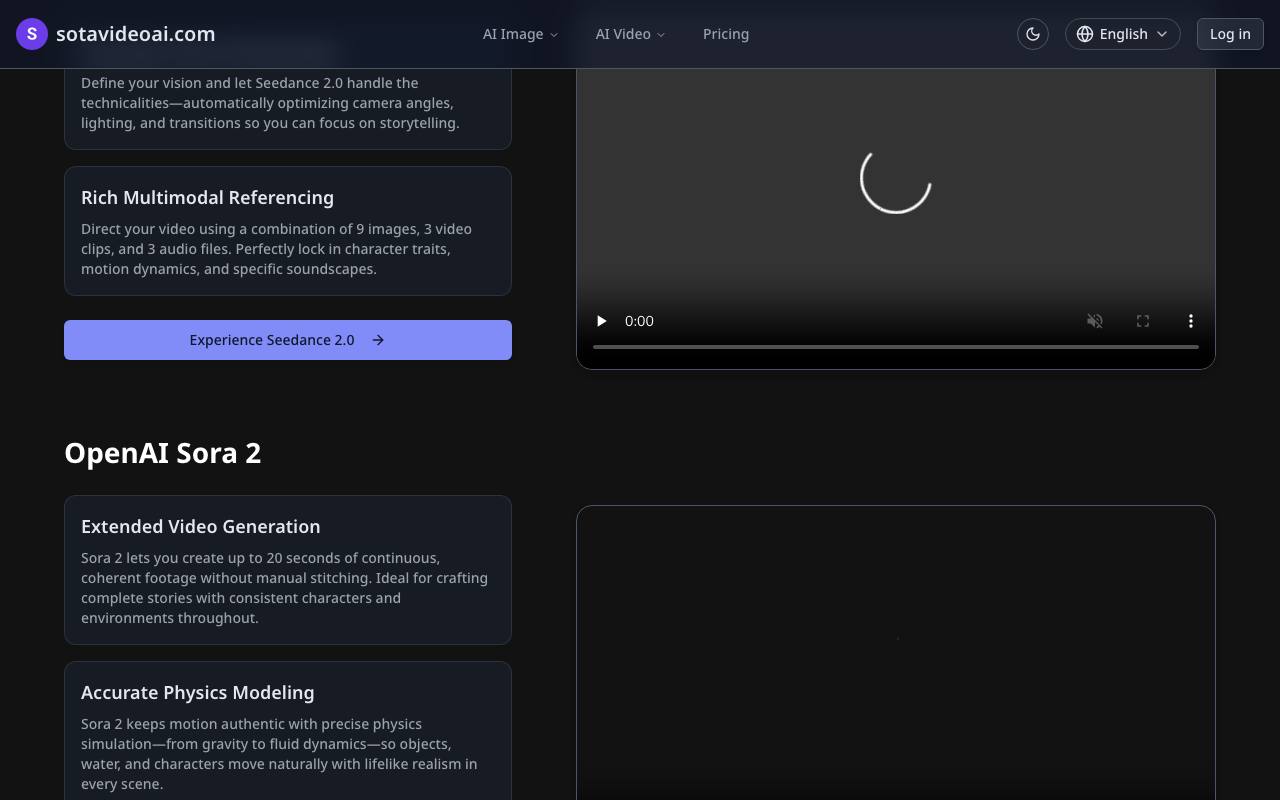
Task: Click the Experience Seedance 2.0 button
Action: pos(288,340)
